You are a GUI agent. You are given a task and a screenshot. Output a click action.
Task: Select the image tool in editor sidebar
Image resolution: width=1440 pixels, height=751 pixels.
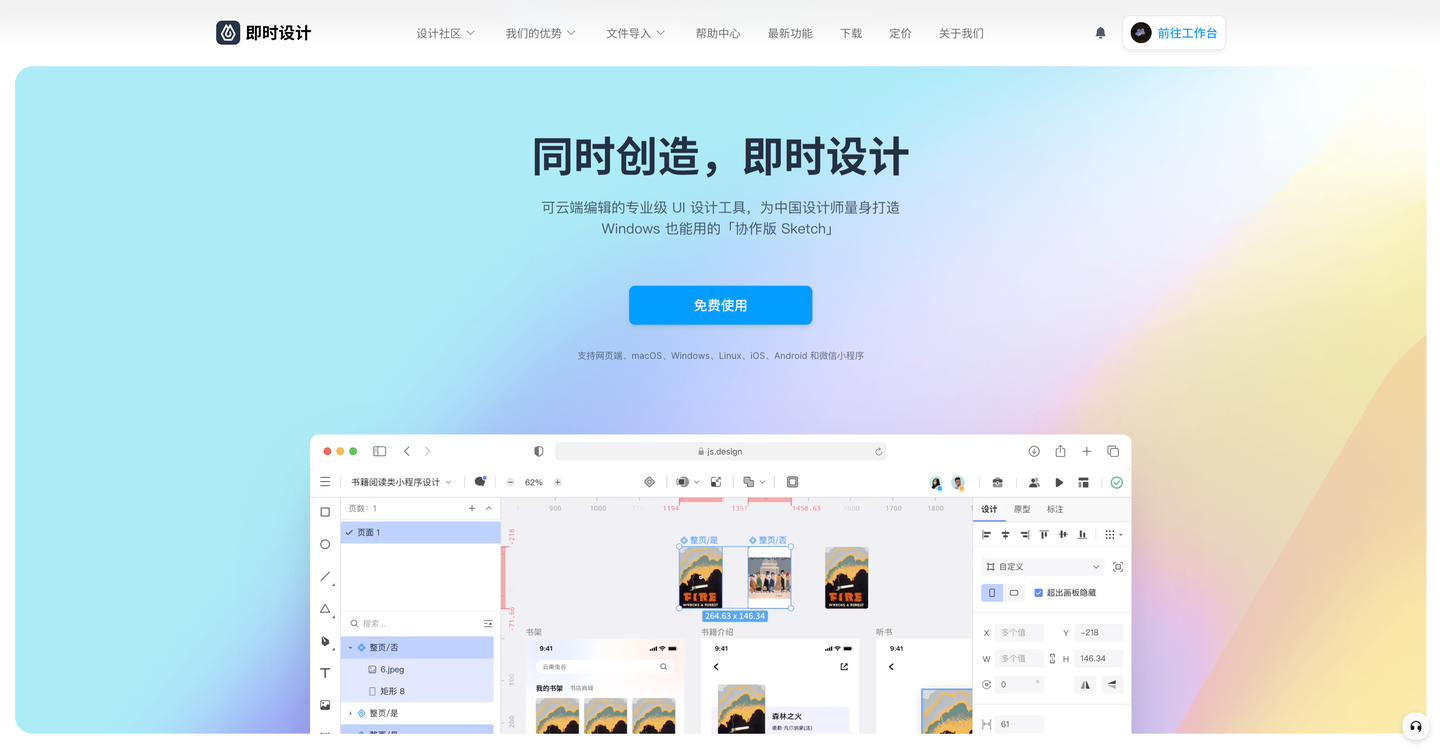tap(325, 705)
